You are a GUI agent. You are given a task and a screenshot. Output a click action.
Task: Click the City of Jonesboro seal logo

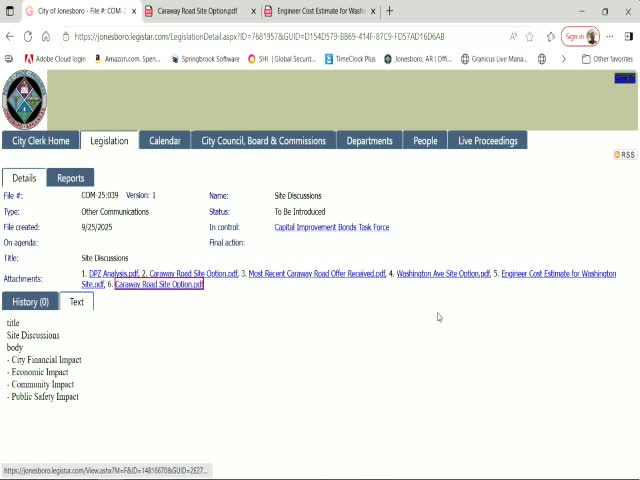(x=24, y=100)
